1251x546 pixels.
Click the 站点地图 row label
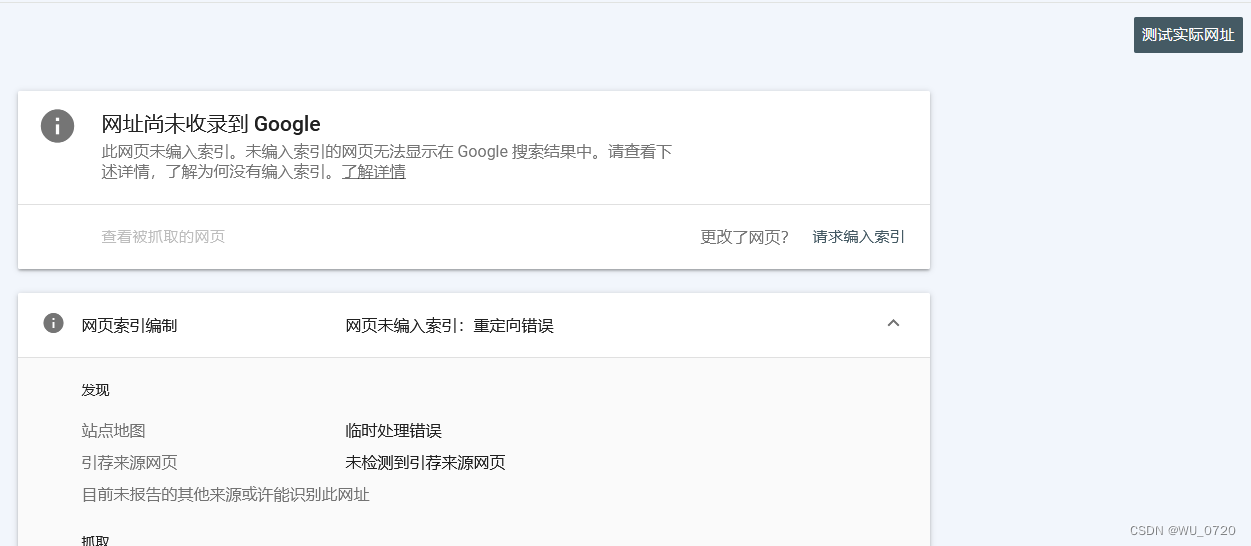pyautogui.click(x=113, y=431)
